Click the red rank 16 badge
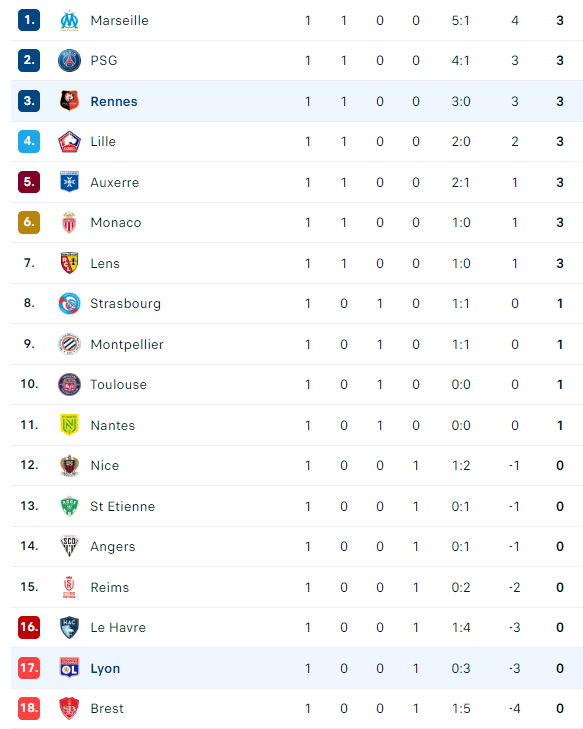Screen dimensions: 583x729 (x=29, y=627)
